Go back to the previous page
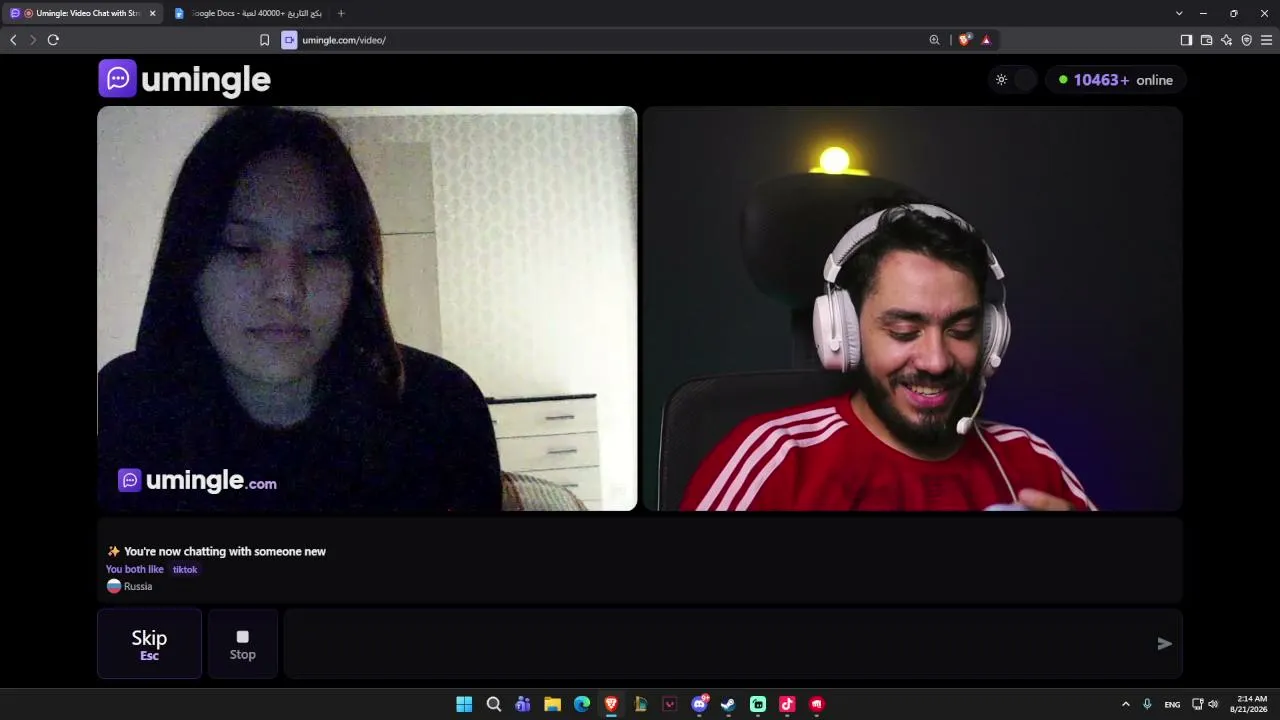This screenshot has height=720, width=1280. click(x=13, y=40)
